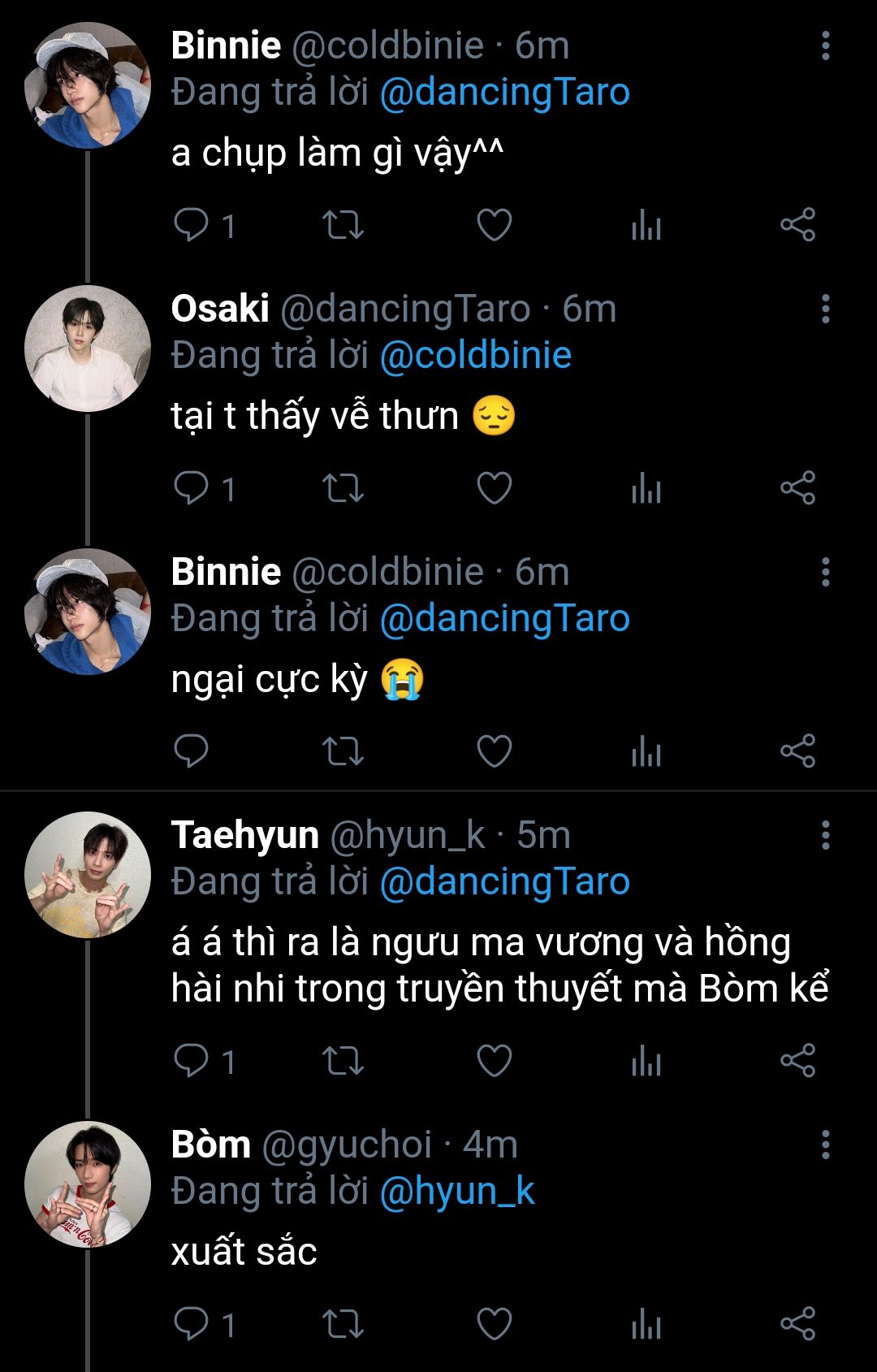Like Osaki's "tại t thấy vẽ thưn" reply

coord(494,488)
